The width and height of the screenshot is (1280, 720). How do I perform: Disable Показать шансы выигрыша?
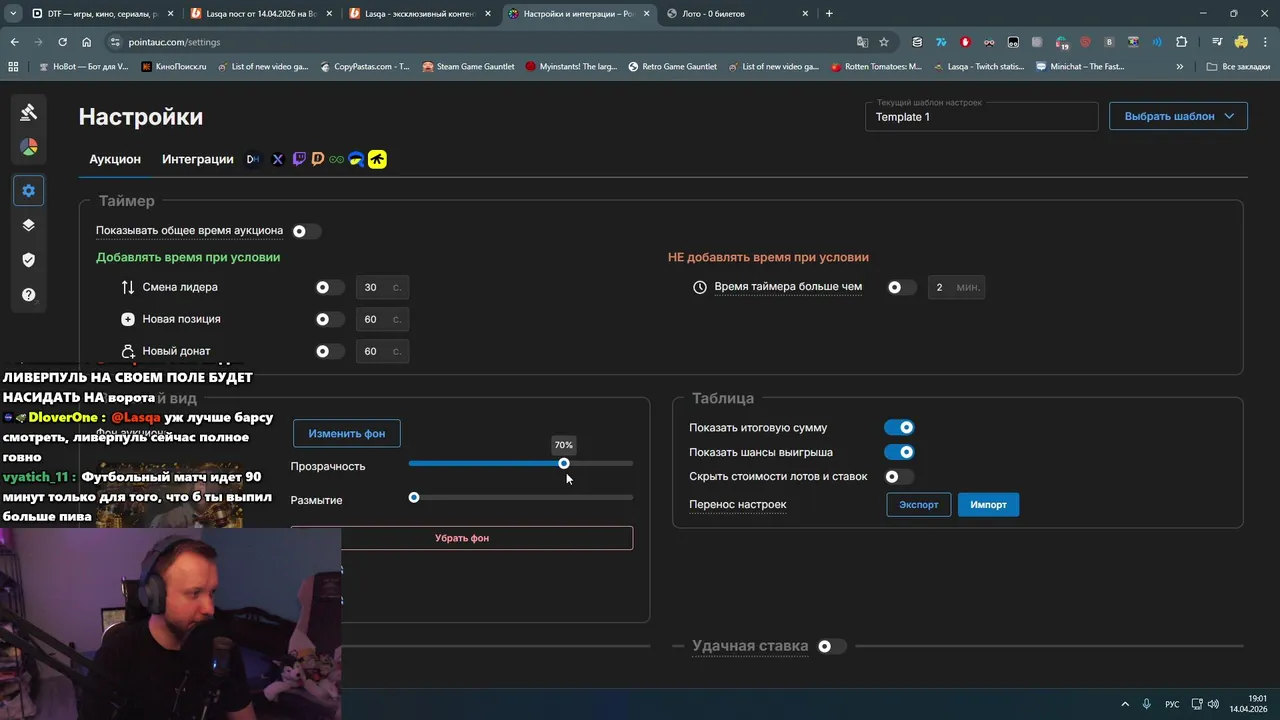click(x=899, y=452)
